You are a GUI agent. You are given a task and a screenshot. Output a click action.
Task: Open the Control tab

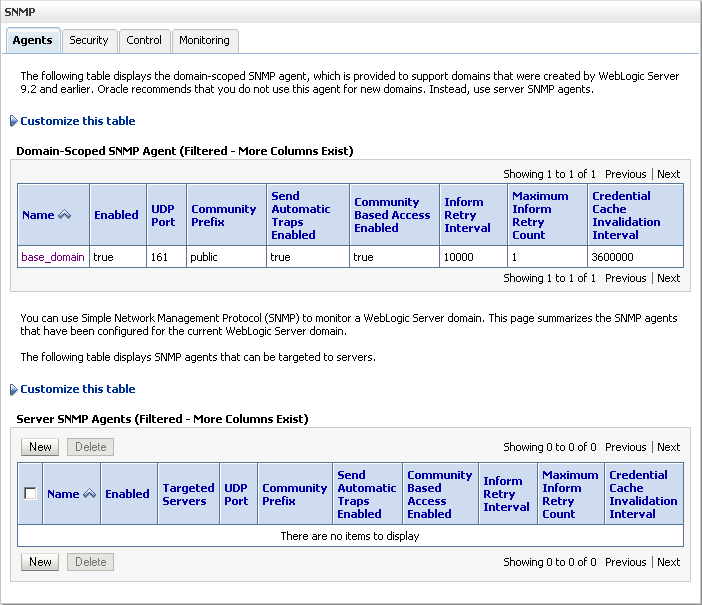(x=144, y=40)
